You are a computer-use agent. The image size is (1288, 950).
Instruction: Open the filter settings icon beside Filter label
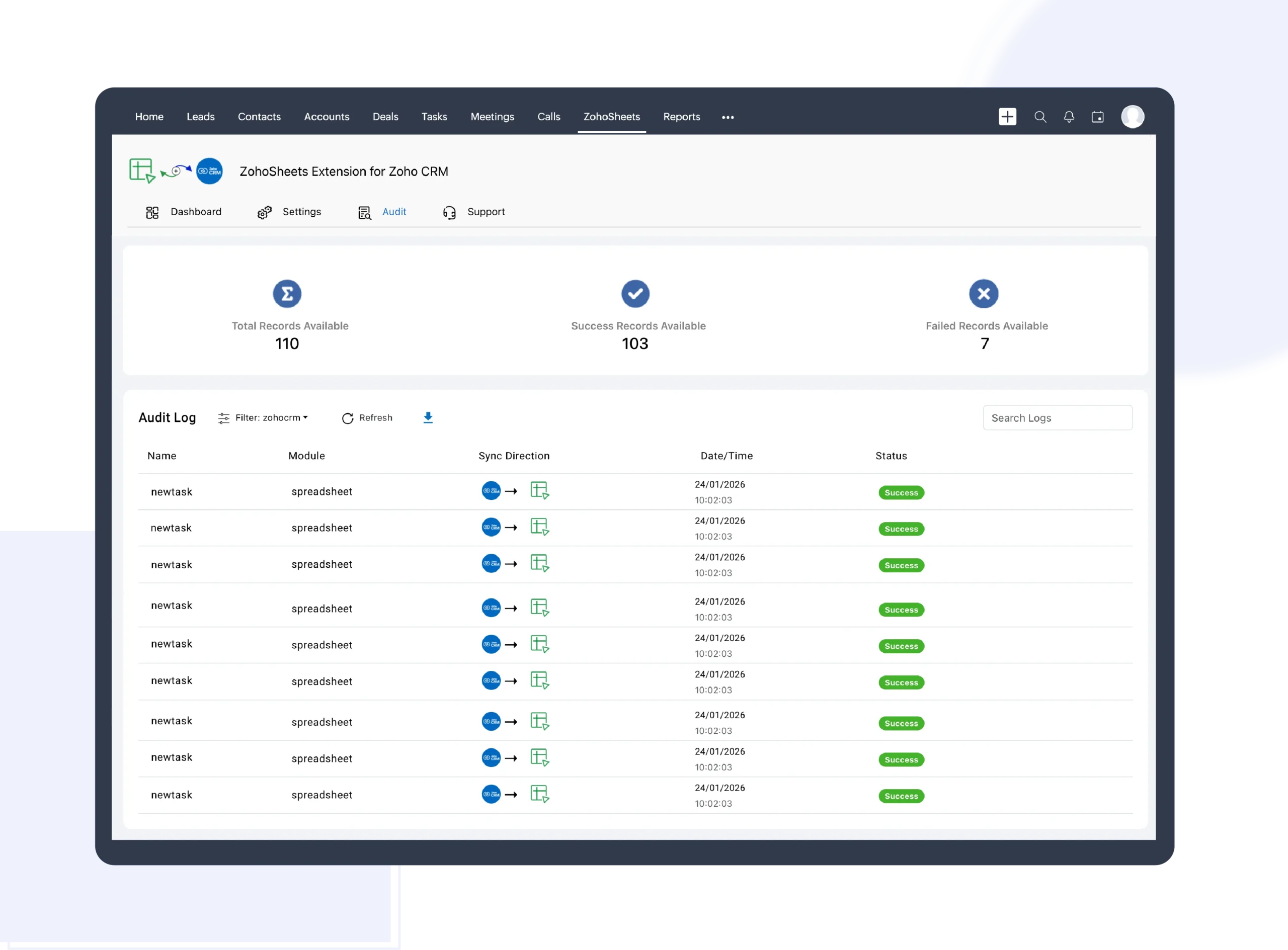click(224, 418)
